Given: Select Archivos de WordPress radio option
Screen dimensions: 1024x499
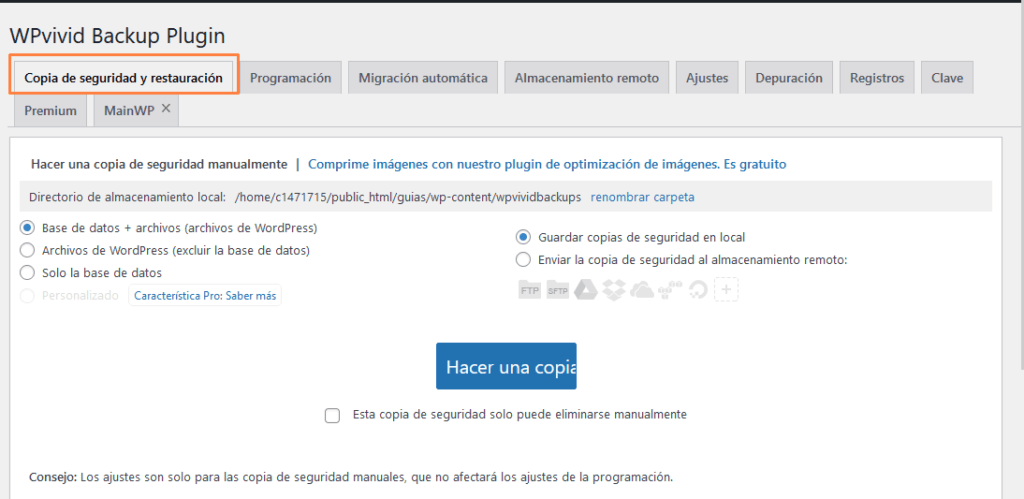Looking at the screenshot, I should click(x=27, y=250).
